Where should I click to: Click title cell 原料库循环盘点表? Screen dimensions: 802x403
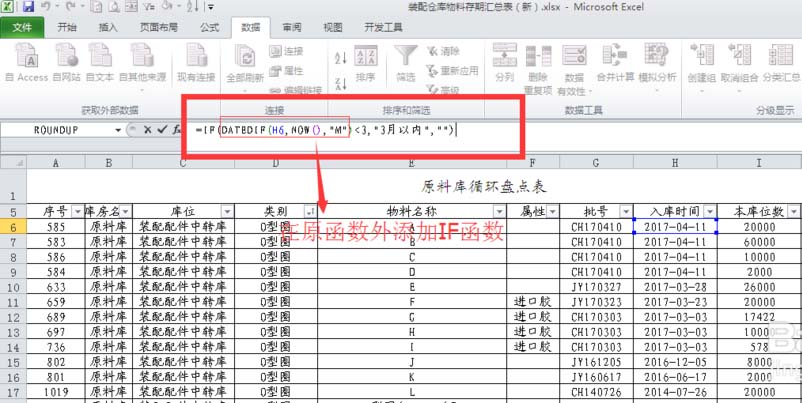pyautogui.click(x=484, y=187)
